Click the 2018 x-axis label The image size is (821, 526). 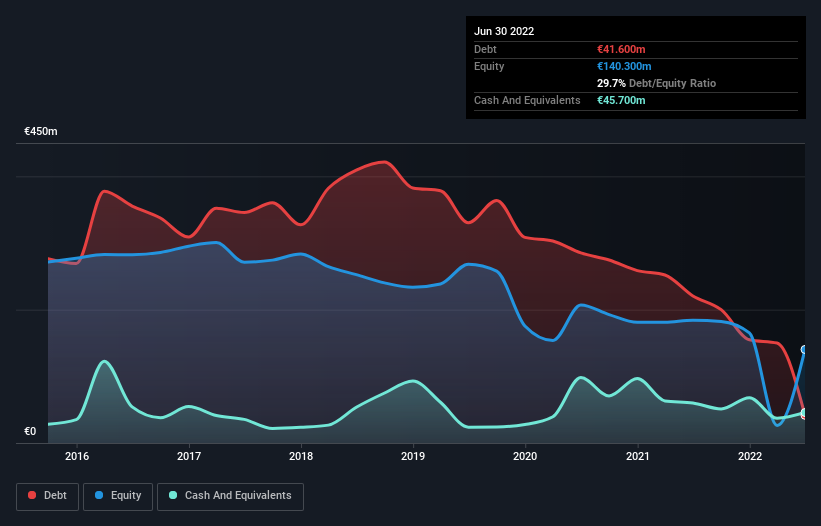click(x=301, y=456)
